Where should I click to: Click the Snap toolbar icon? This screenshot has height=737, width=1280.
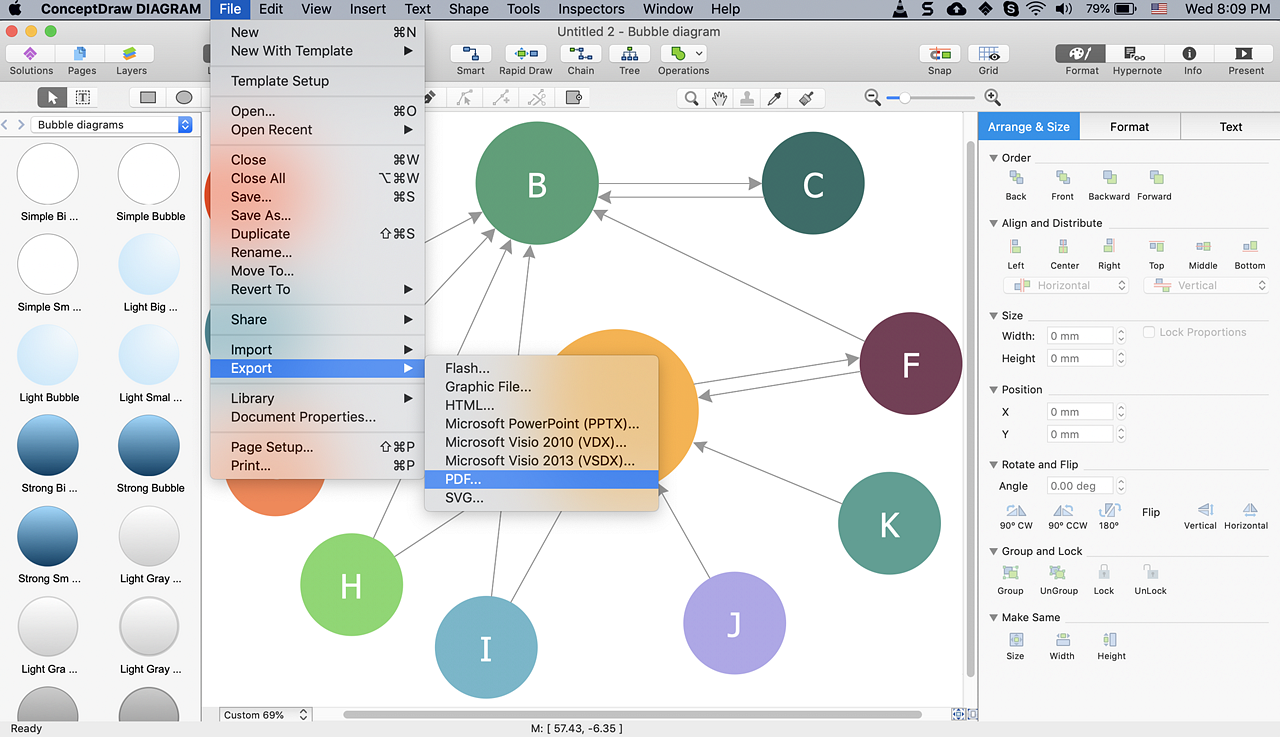tap(939, 55)
